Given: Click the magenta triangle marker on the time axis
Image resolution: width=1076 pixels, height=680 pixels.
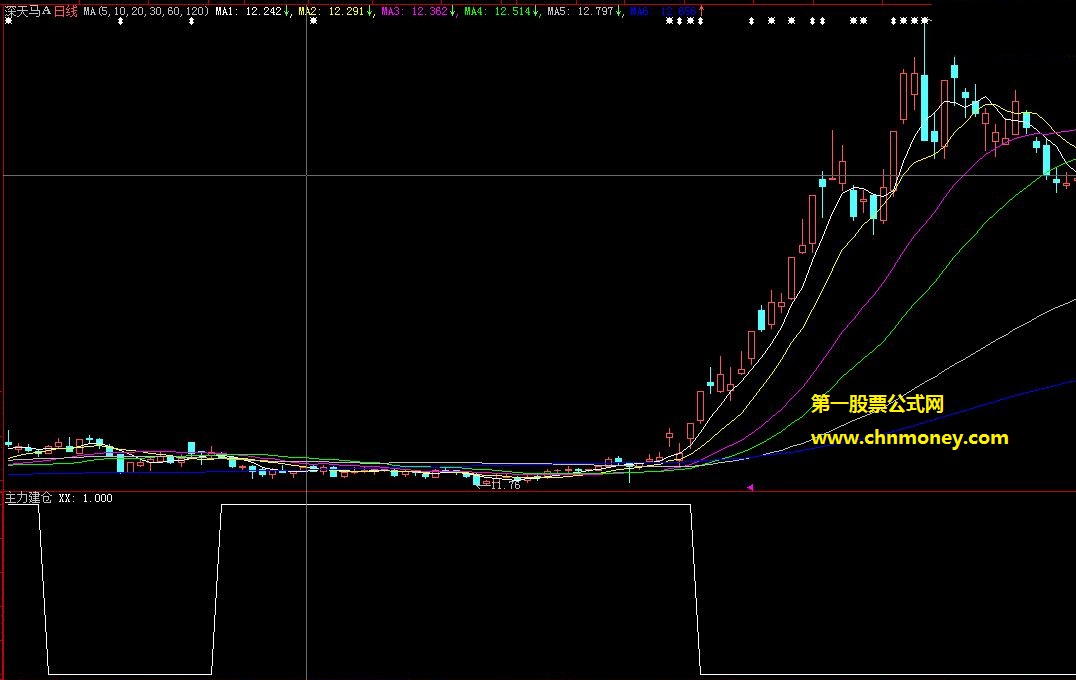Looking at the screenshot, I should [750, 487].
